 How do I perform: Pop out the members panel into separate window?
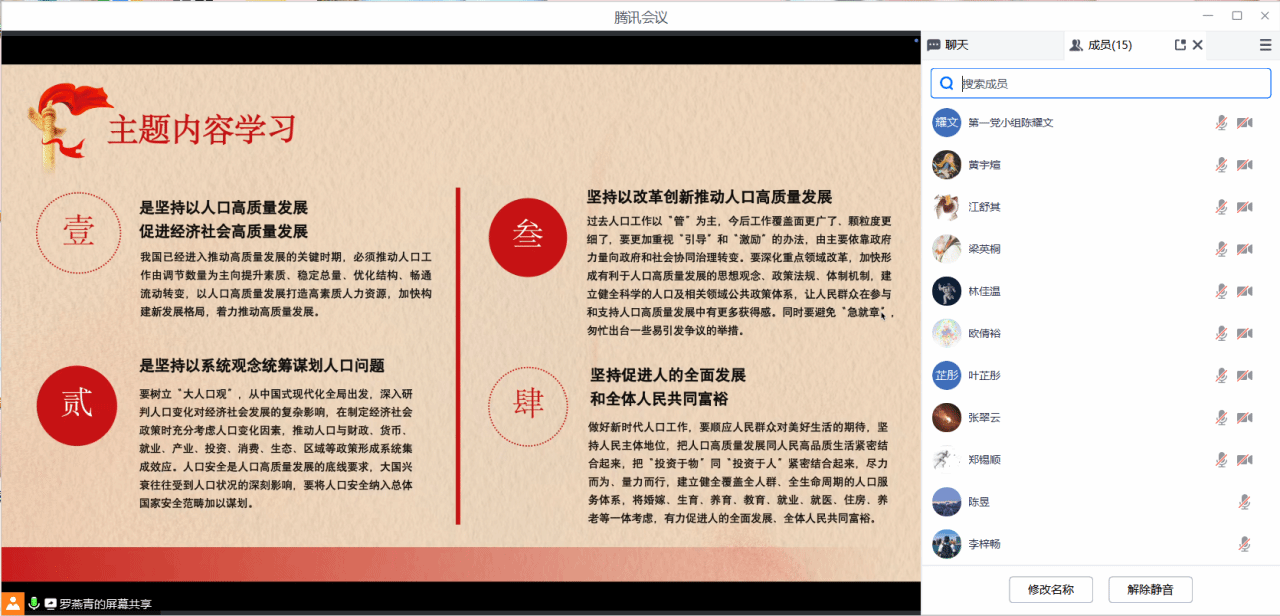click(x=1180, y=45)
